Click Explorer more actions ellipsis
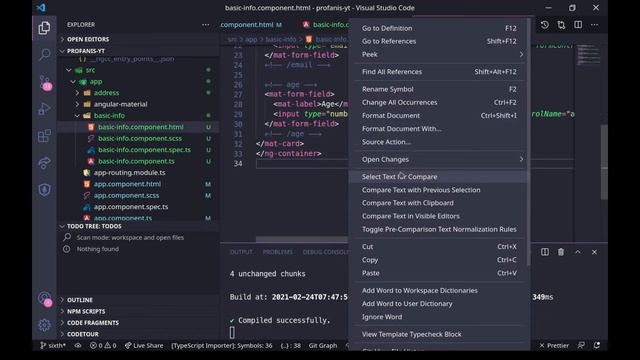The height and width of the screenshot is (360, 640). 206,24
